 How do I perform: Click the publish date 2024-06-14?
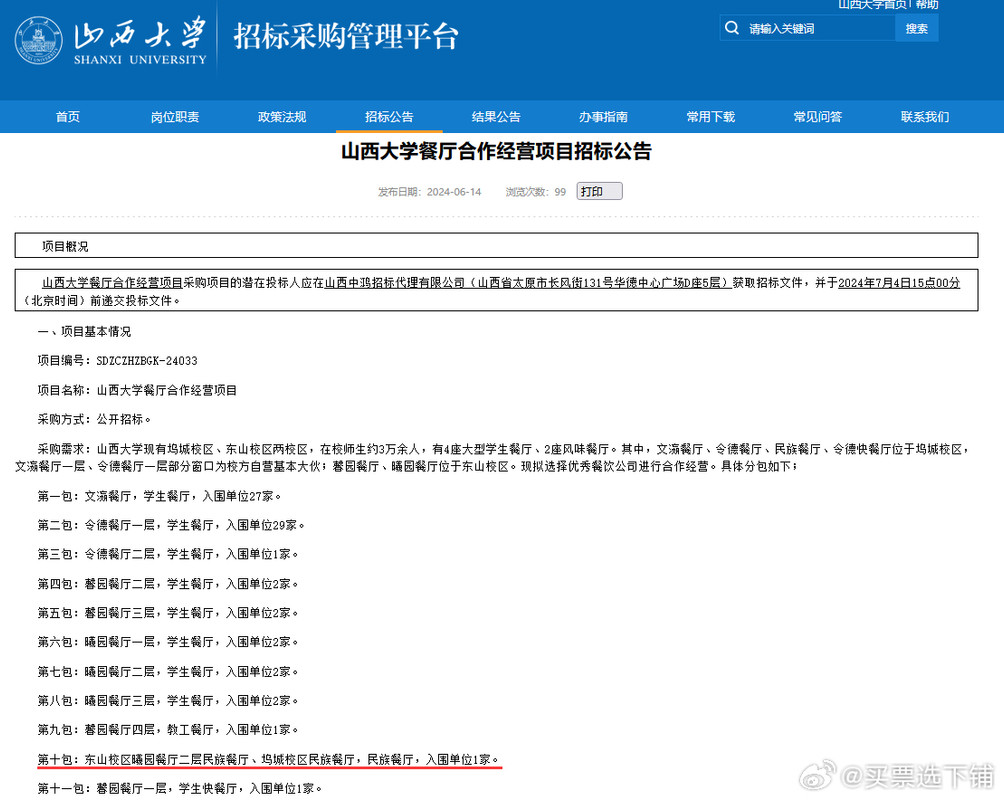click(x=454, y=192)
